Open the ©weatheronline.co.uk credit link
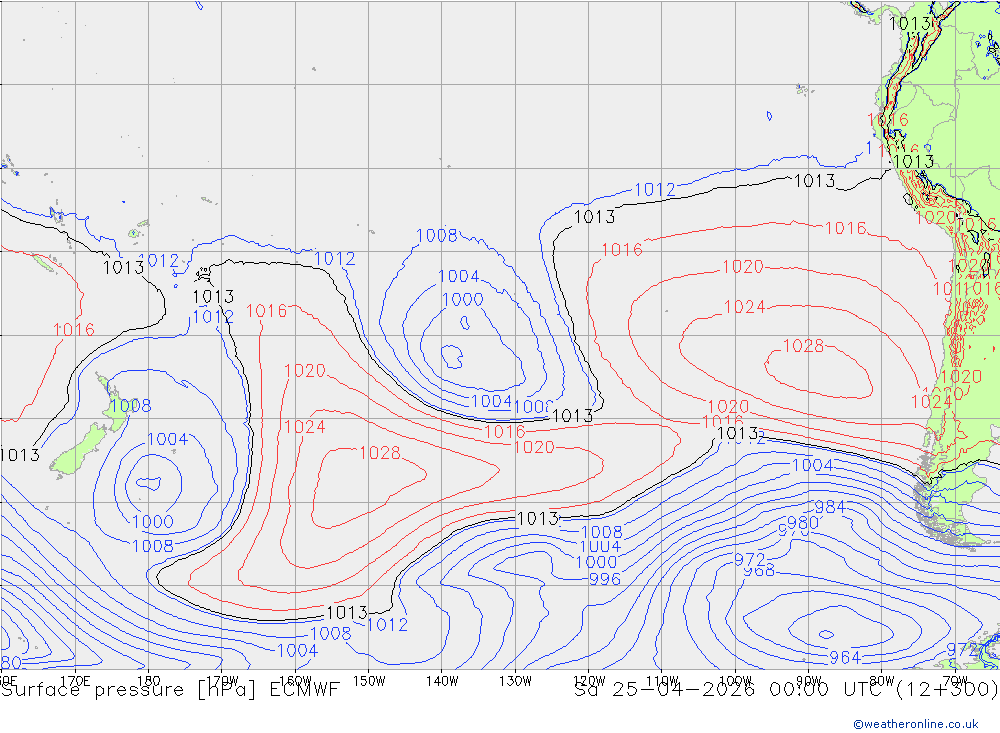 (x=916, y=724)
